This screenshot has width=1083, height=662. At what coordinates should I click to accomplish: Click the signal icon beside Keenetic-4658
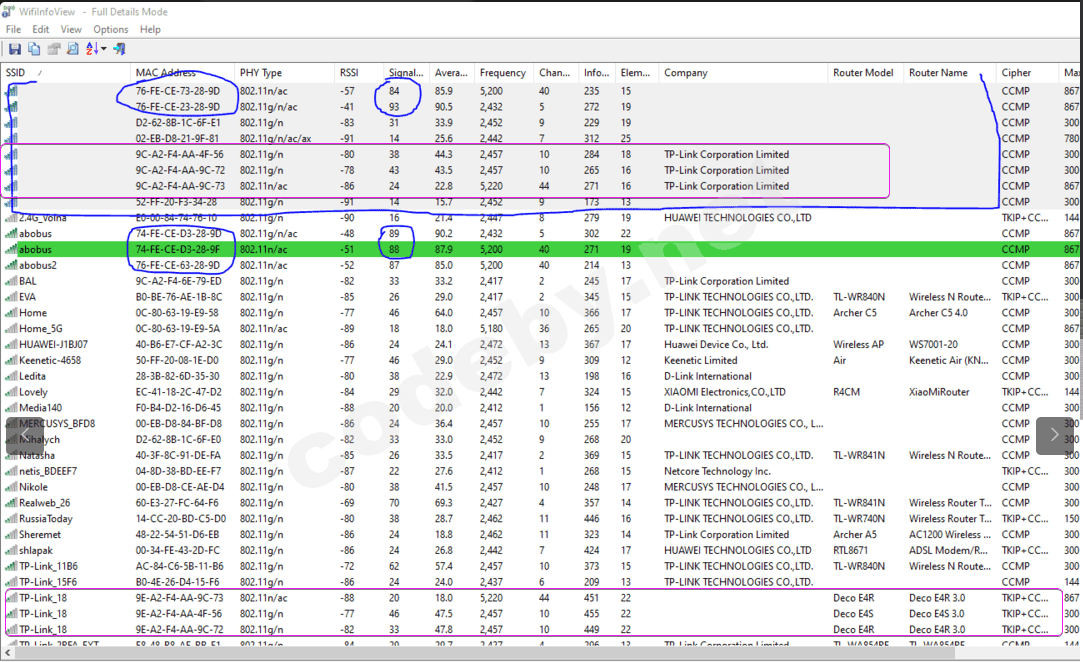tap(11, 361)
